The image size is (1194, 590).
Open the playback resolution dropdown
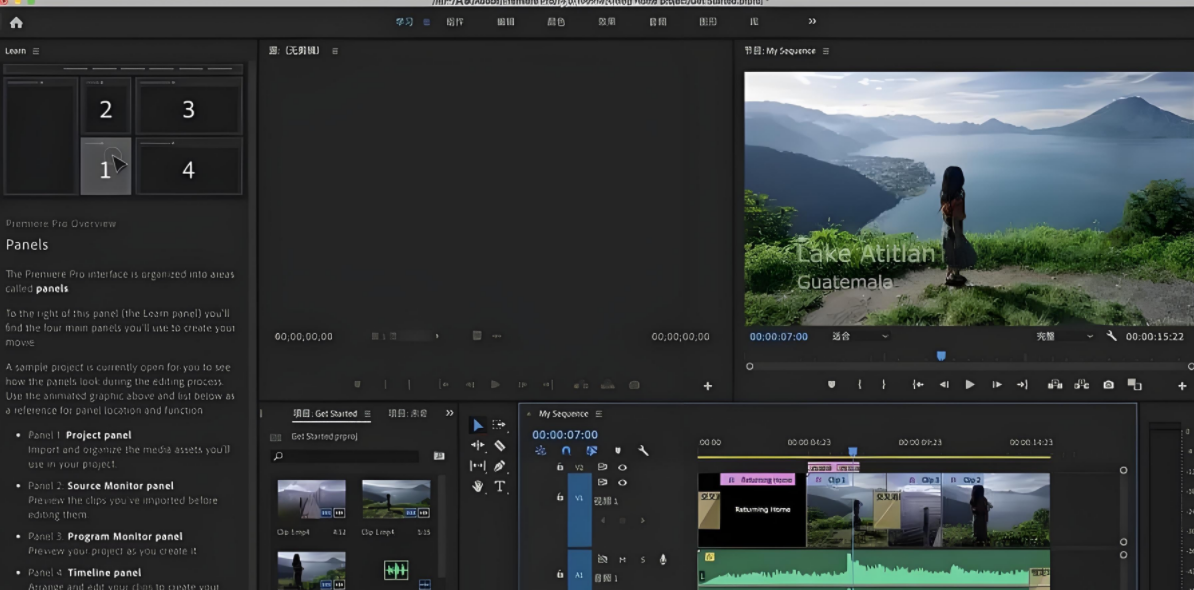click(x=1064, y=336)
